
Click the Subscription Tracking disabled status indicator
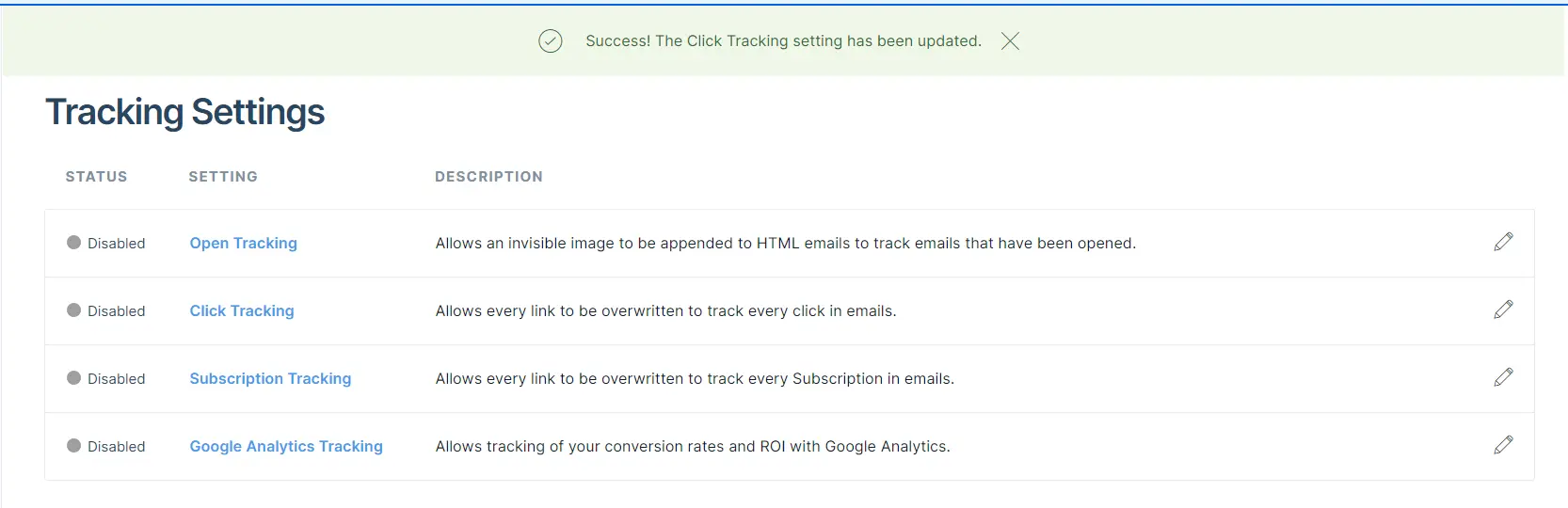[73, 378]
